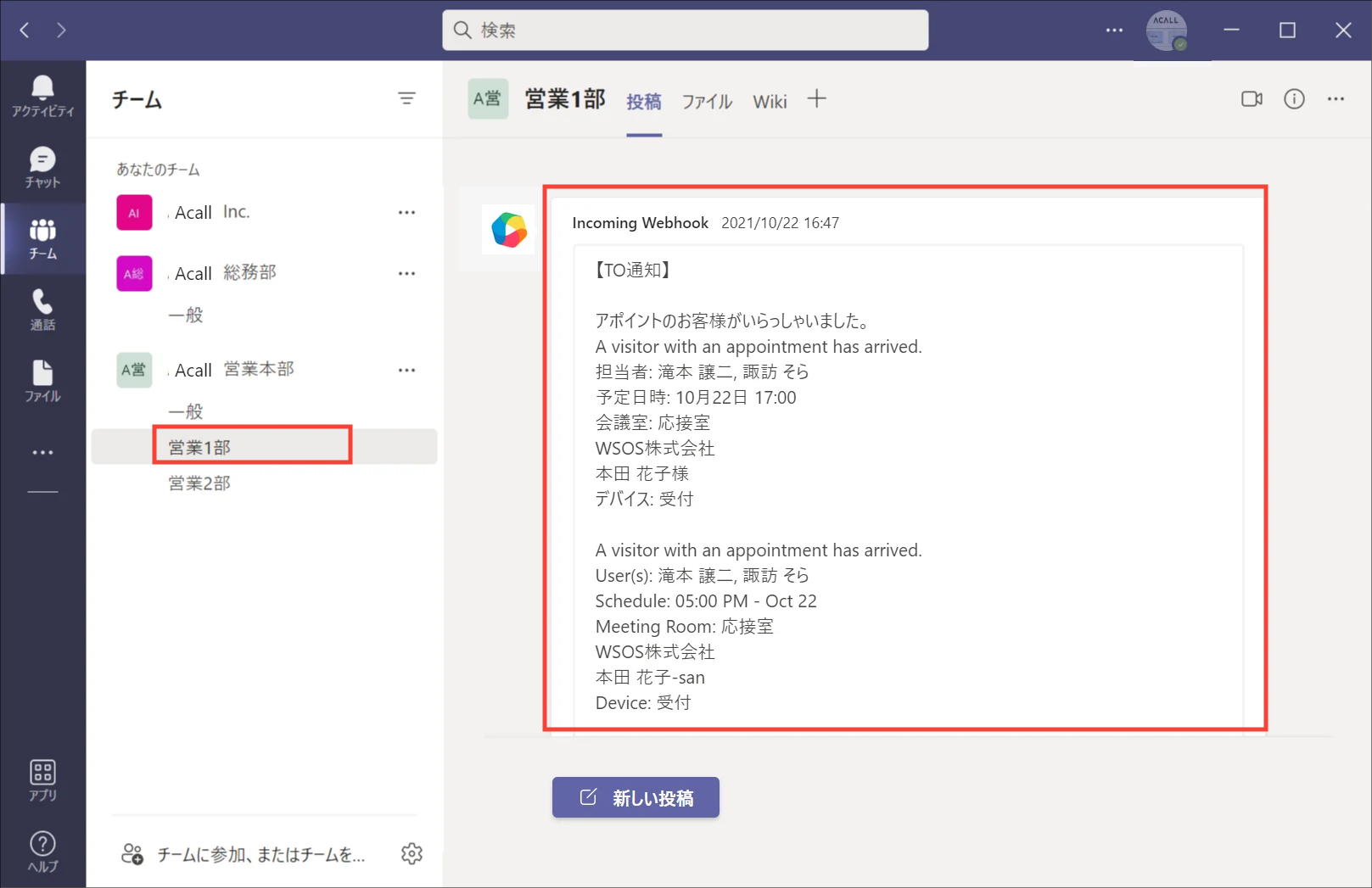The image size is (1372, 888).
Task: Open the Apps store icon
Action: pyautogui.click(x=42, y=780)
